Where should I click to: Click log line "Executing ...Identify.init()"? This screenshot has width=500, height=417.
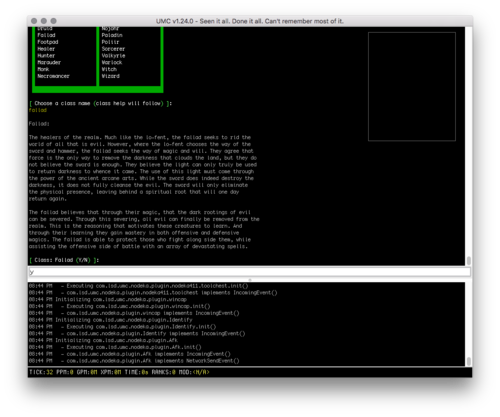click(122, 327)
